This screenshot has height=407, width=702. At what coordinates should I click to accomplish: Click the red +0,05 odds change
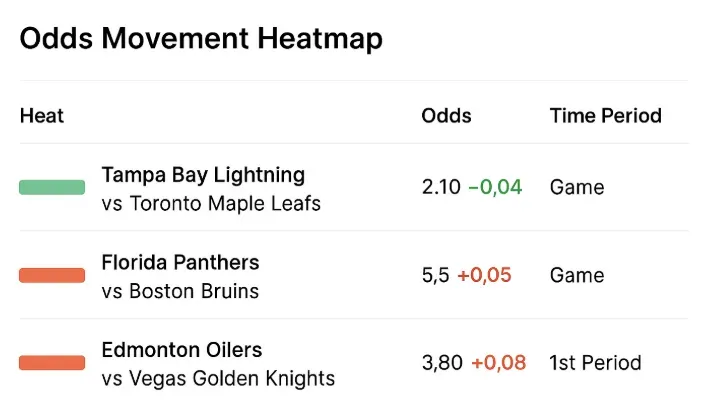pyautogui.click(x=484, y=275)
